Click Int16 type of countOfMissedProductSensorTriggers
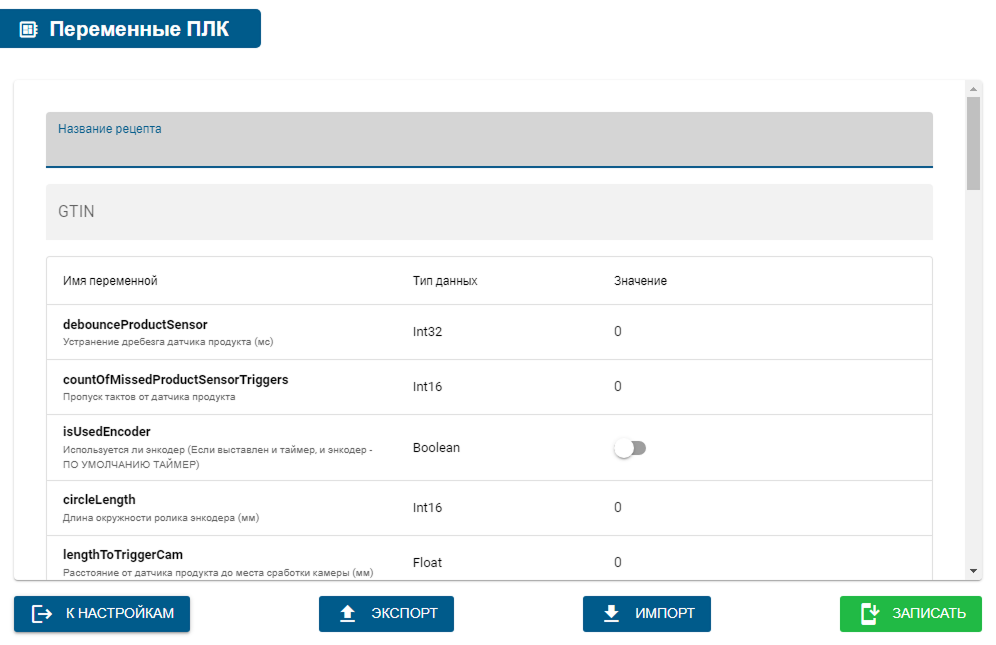Viewport: 996px width, 645px height. [x=427, y=386]
